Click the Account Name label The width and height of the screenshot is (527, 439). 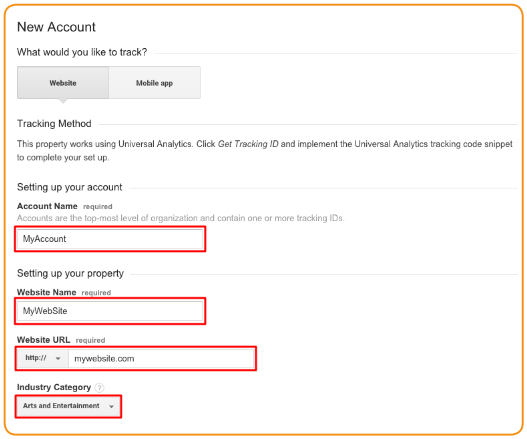tap(47, 206)
